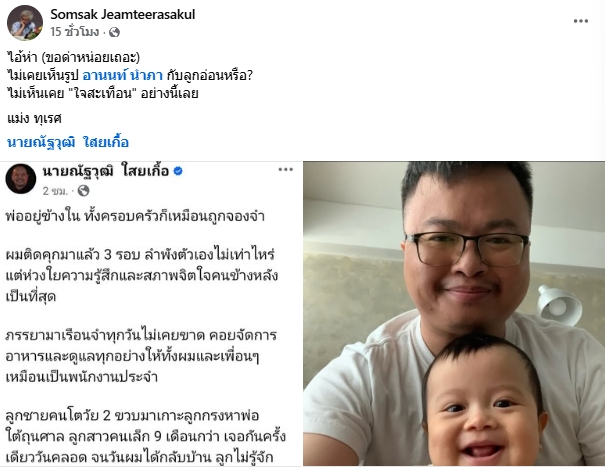Click the embedded post's three-dot menu
The height and width of the screenshot is (467, 605).
286,169
